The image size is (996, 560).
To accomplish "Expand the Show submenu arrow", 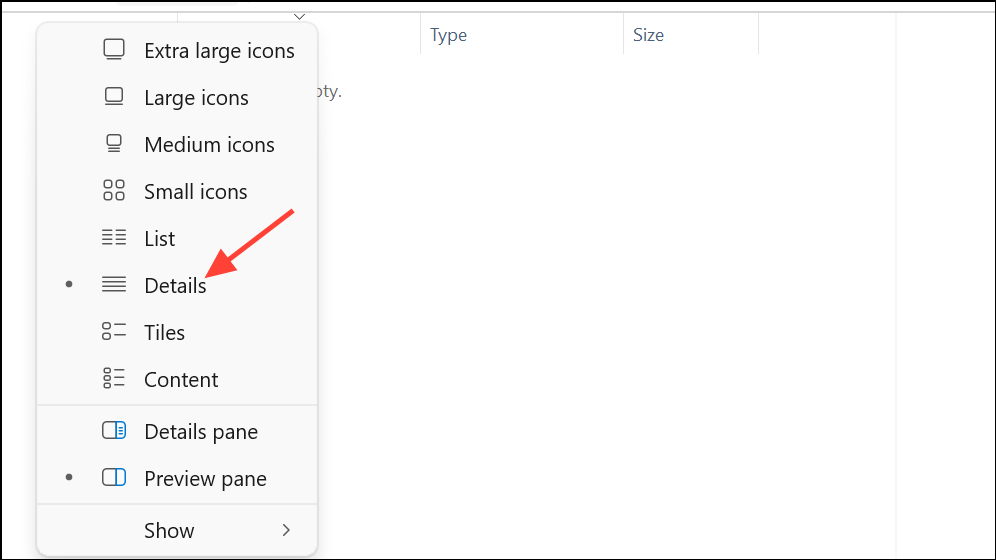I will (286, 530).
